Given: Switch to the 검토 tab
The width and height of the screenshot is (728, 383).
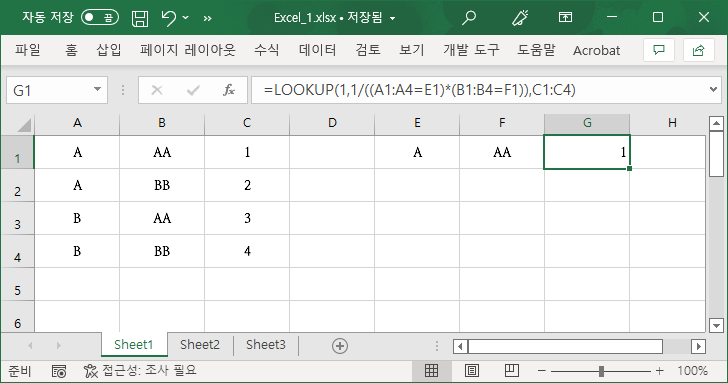Looking at the screenshot, I should [x=368, y=50].
